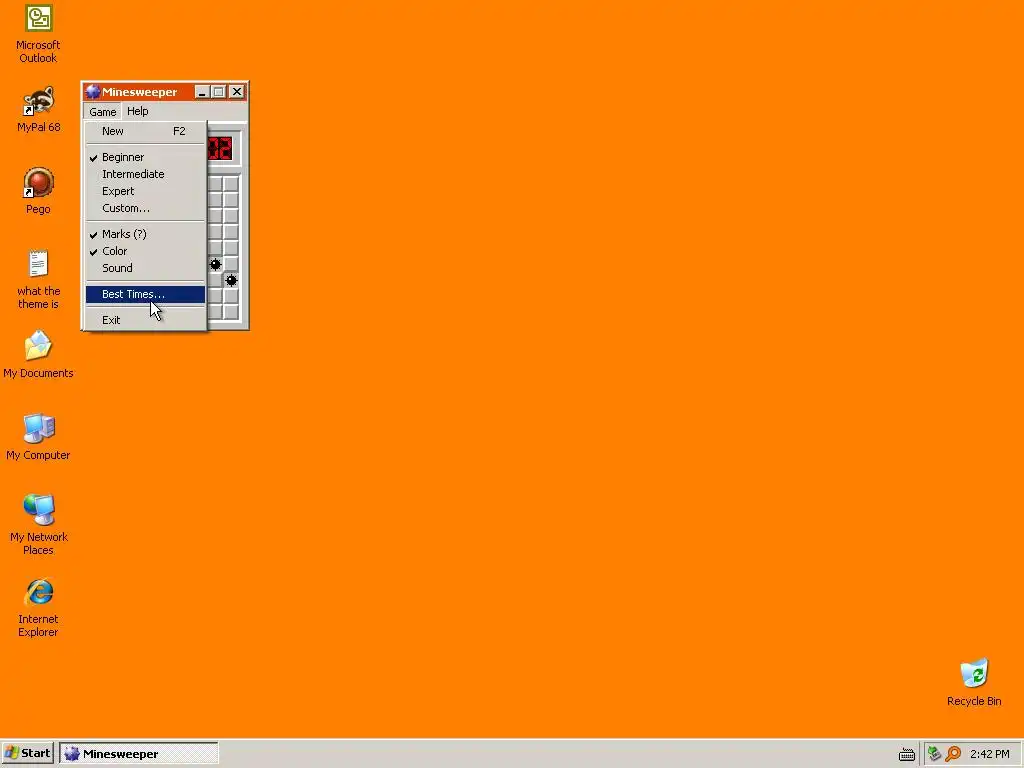Toggle the Marks (?) option

pyautogui.click(x=145, y=234)
